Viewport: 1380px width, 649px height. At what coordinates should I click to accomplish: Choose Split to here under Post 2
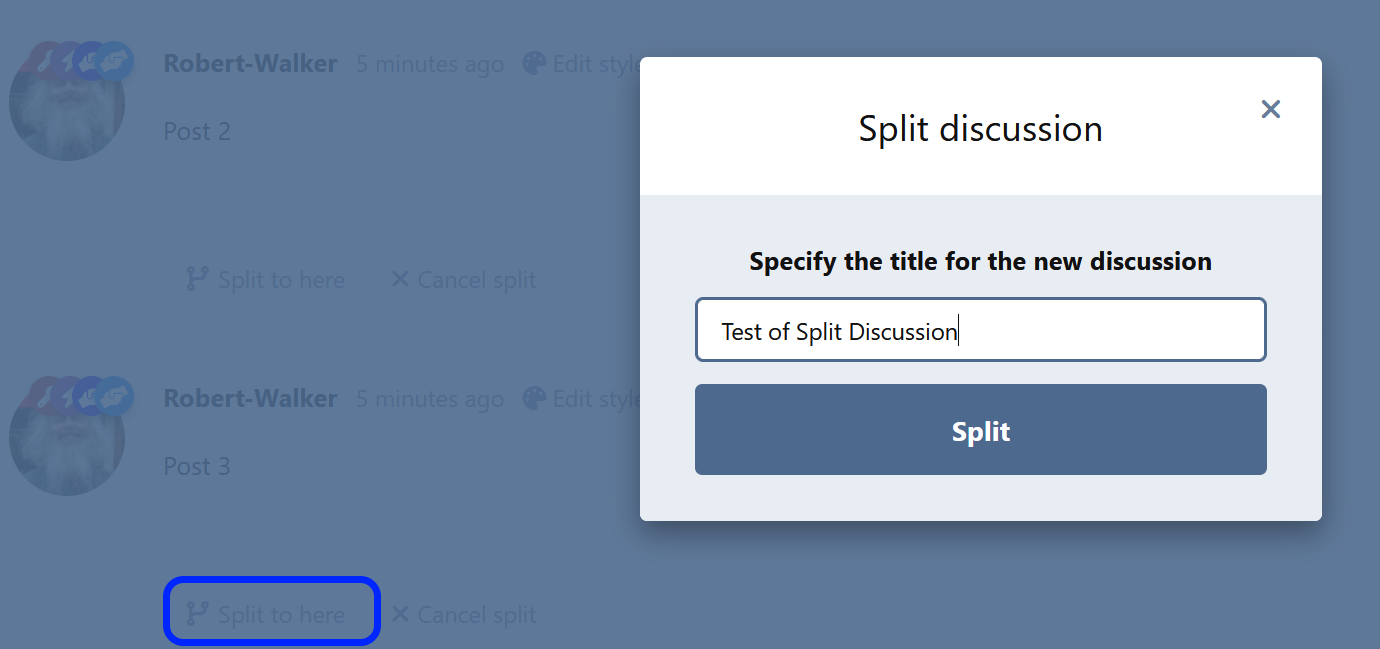266,280
